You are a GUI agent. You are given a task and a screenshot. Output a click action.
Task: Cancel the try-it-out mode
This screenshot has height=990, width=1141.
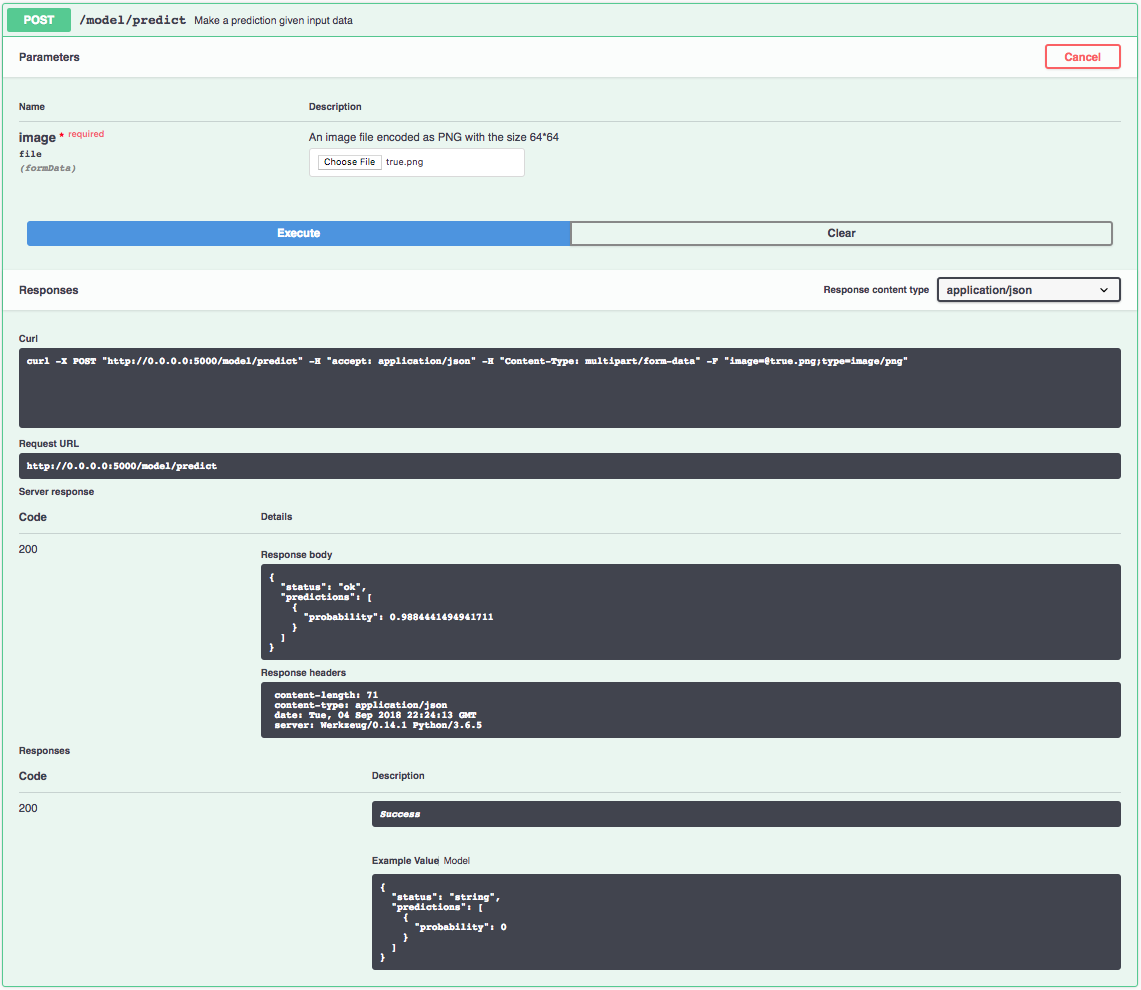tap(1082, 57)
